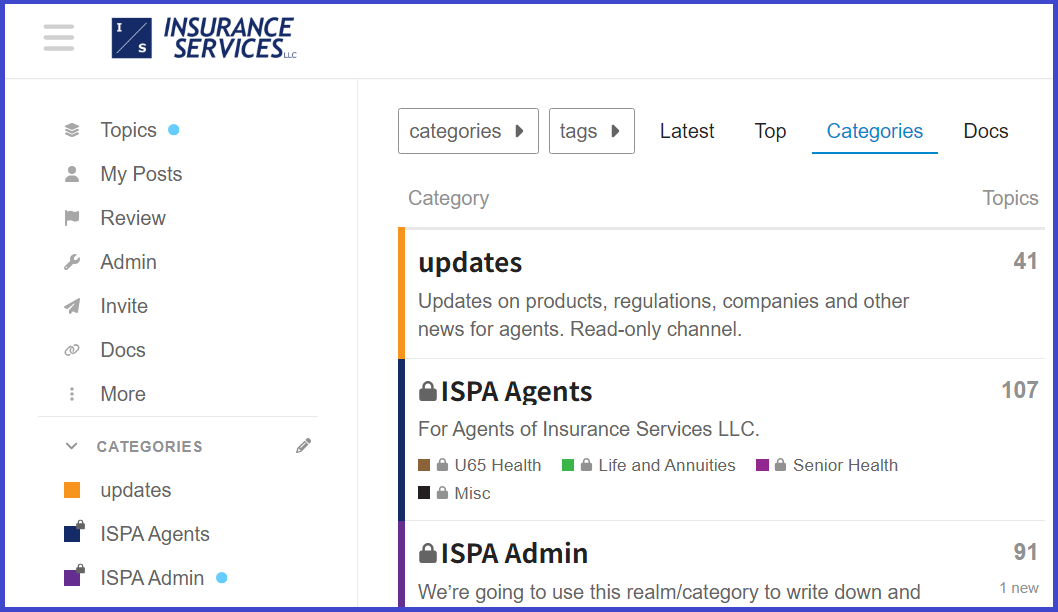Image resolution: width=1058 pixels, height=612 pixels.
Task: Switch to the Docs tab
Action: (986, 131)
